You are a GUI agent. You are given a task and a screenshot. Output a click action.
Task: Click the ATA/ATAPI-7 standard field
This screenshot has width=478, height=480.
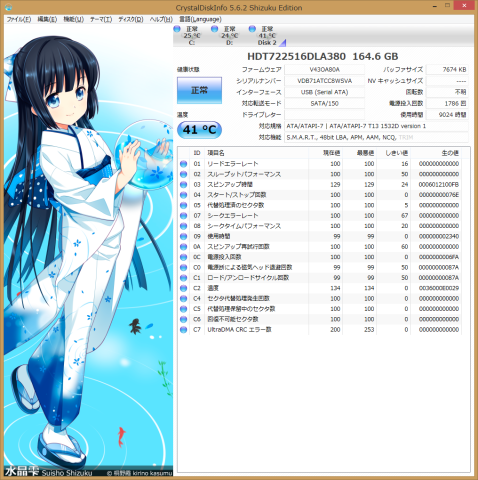click(x=376, y=126)
